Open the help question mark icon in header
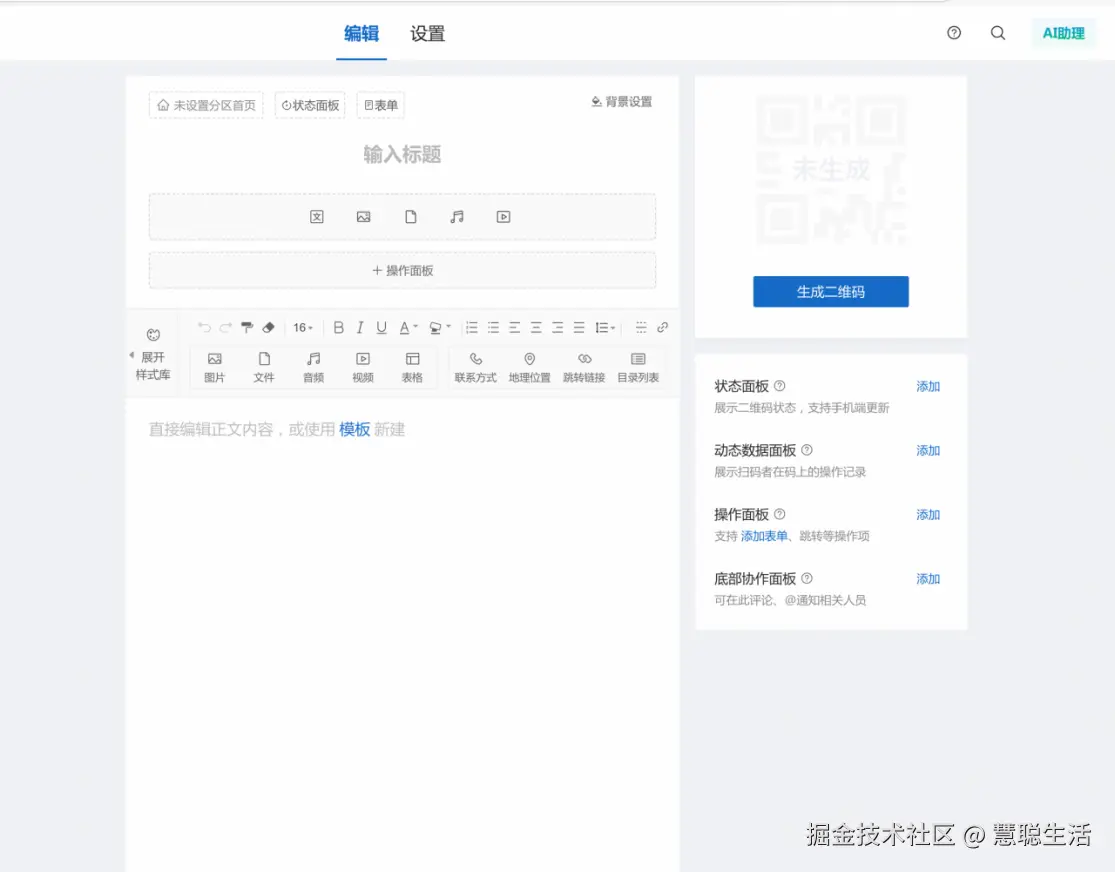This screenshot has width=1115, height=872. coord(954,33)
